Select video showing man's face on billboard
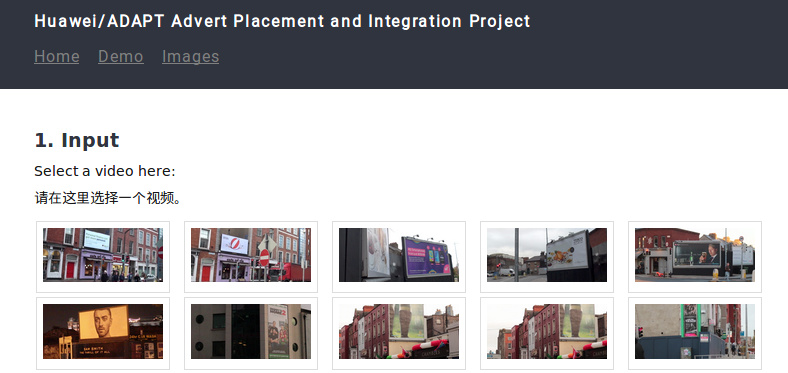 click(695, 256)
